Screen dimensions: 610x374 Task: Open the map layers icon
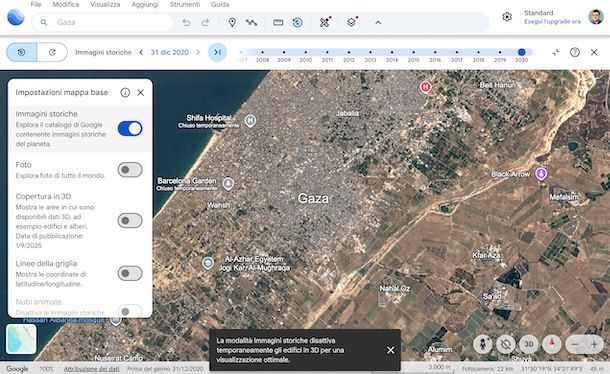pyautogui.click(x=351, y=22)
